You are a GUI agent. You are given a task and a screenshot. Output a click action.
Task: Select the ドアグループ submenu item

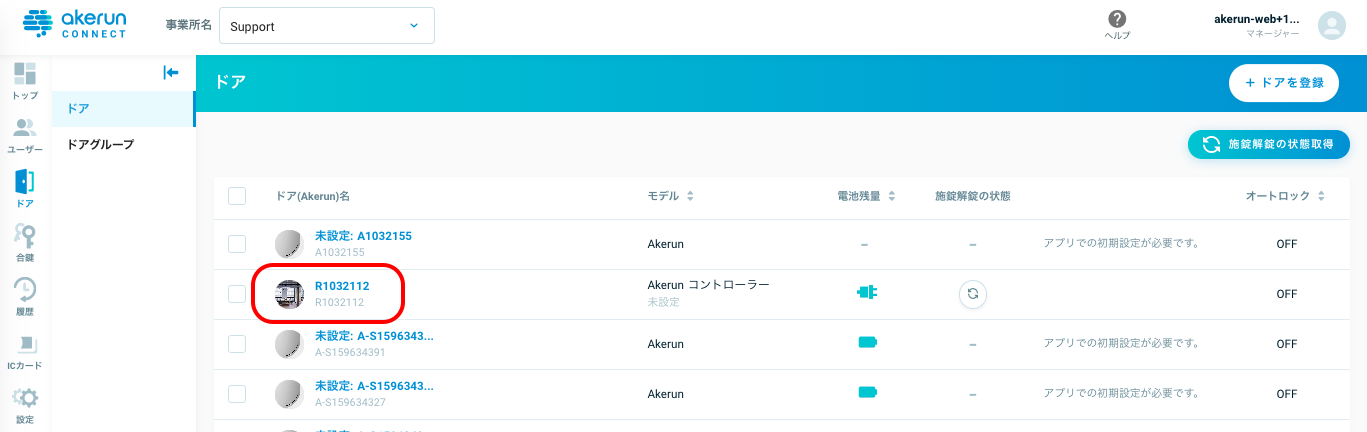123,145
